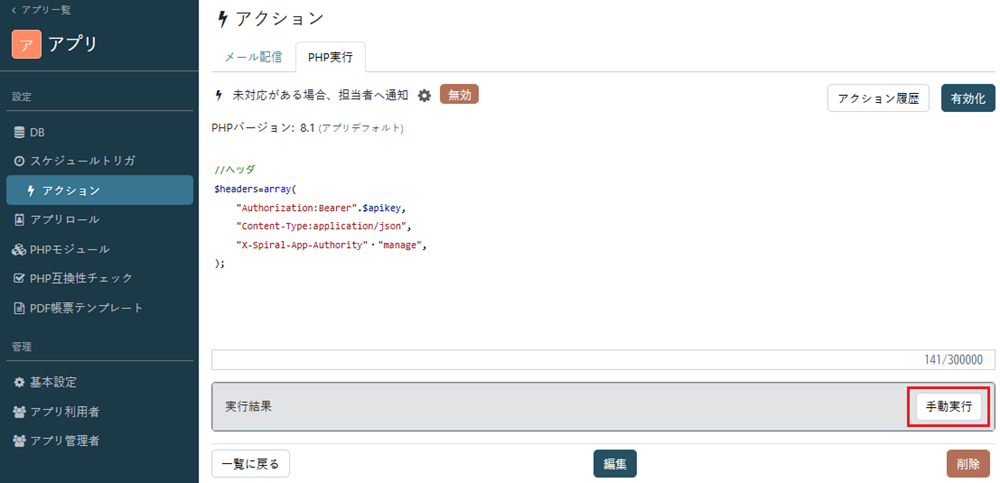Click the 無効 status badge
The height and width of the screenshot is (483, 1000).
click(459, 94)
